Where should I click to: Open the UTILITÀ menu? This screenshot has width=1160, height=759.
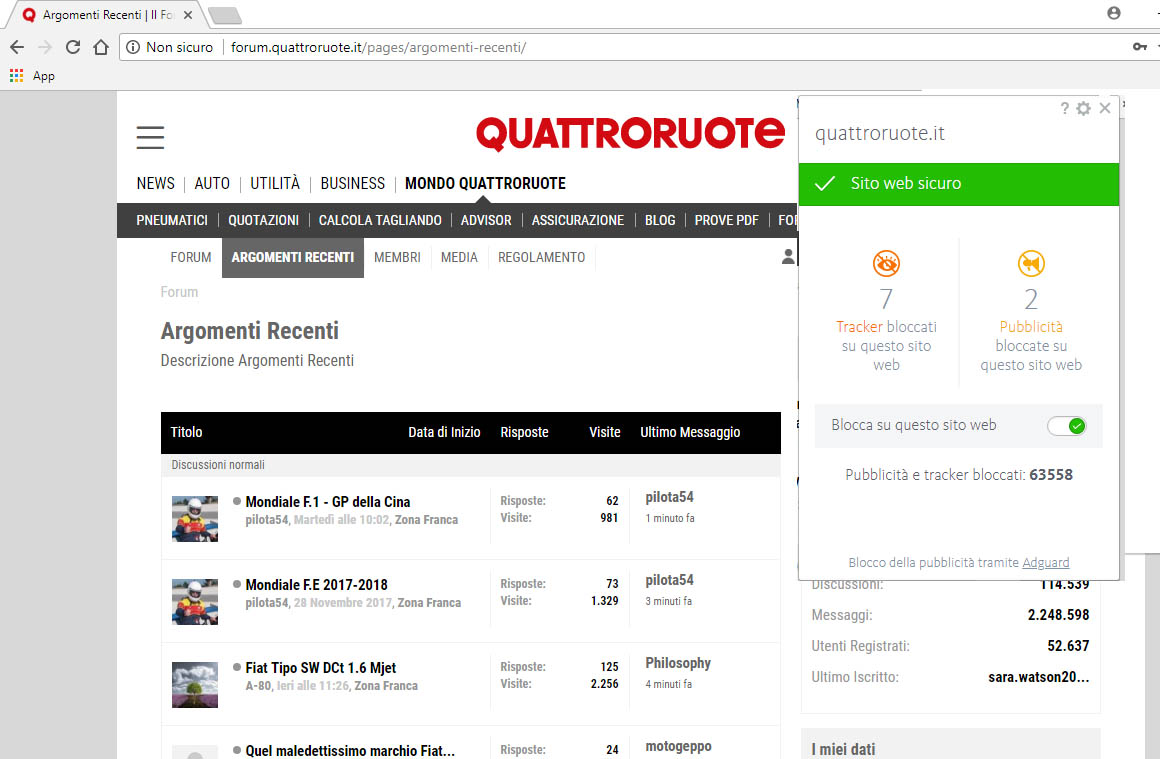tap(274, 183)
